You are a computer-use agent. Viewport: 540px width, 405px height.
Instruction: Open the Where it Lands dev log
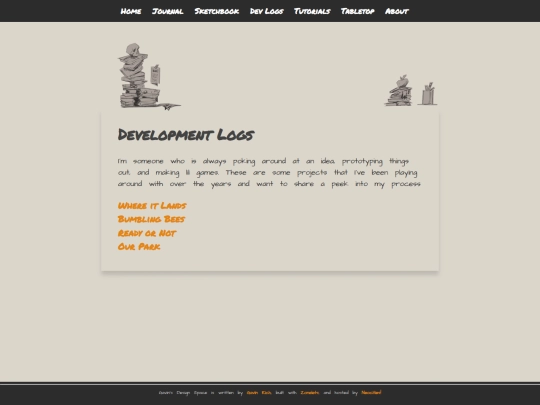pos(152,206)
